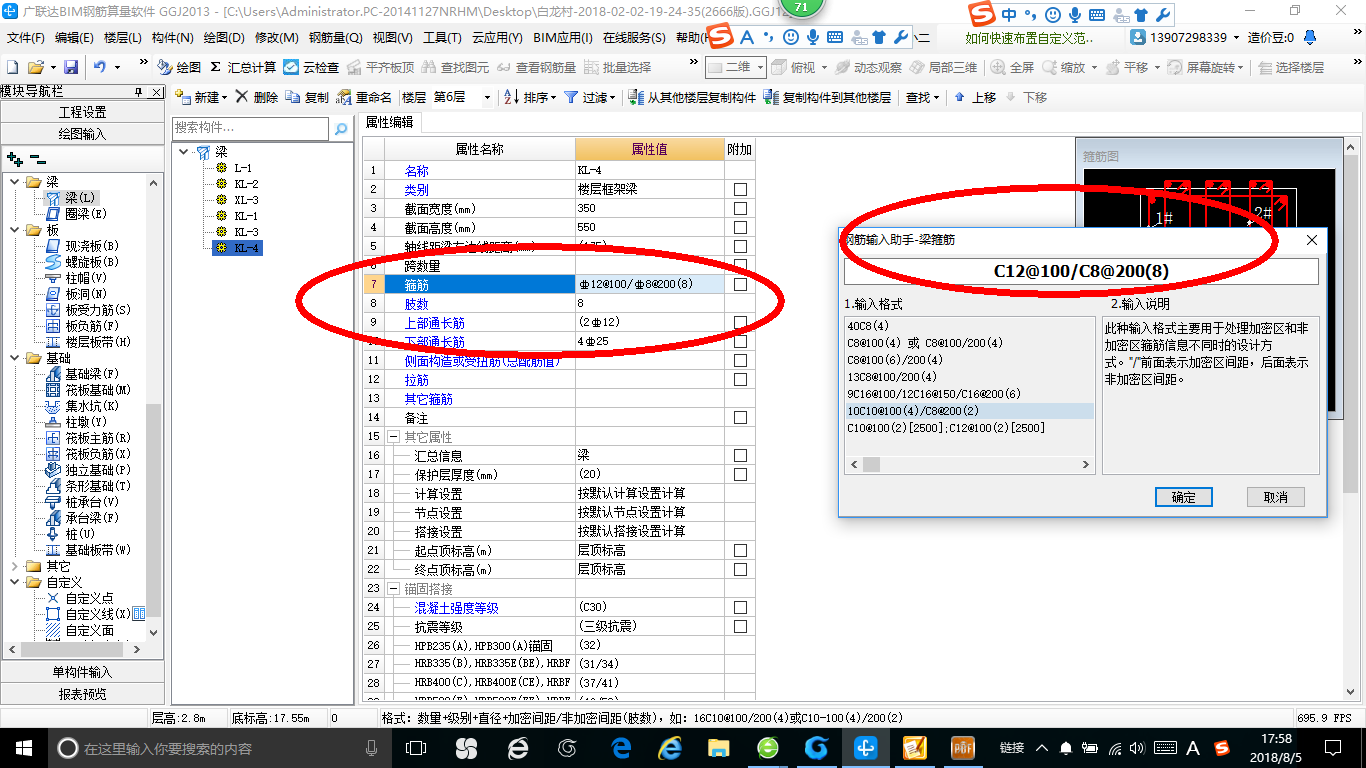1366x768 pixels.
Task: Start 云检查 cloud check
Action: [311, 67]
